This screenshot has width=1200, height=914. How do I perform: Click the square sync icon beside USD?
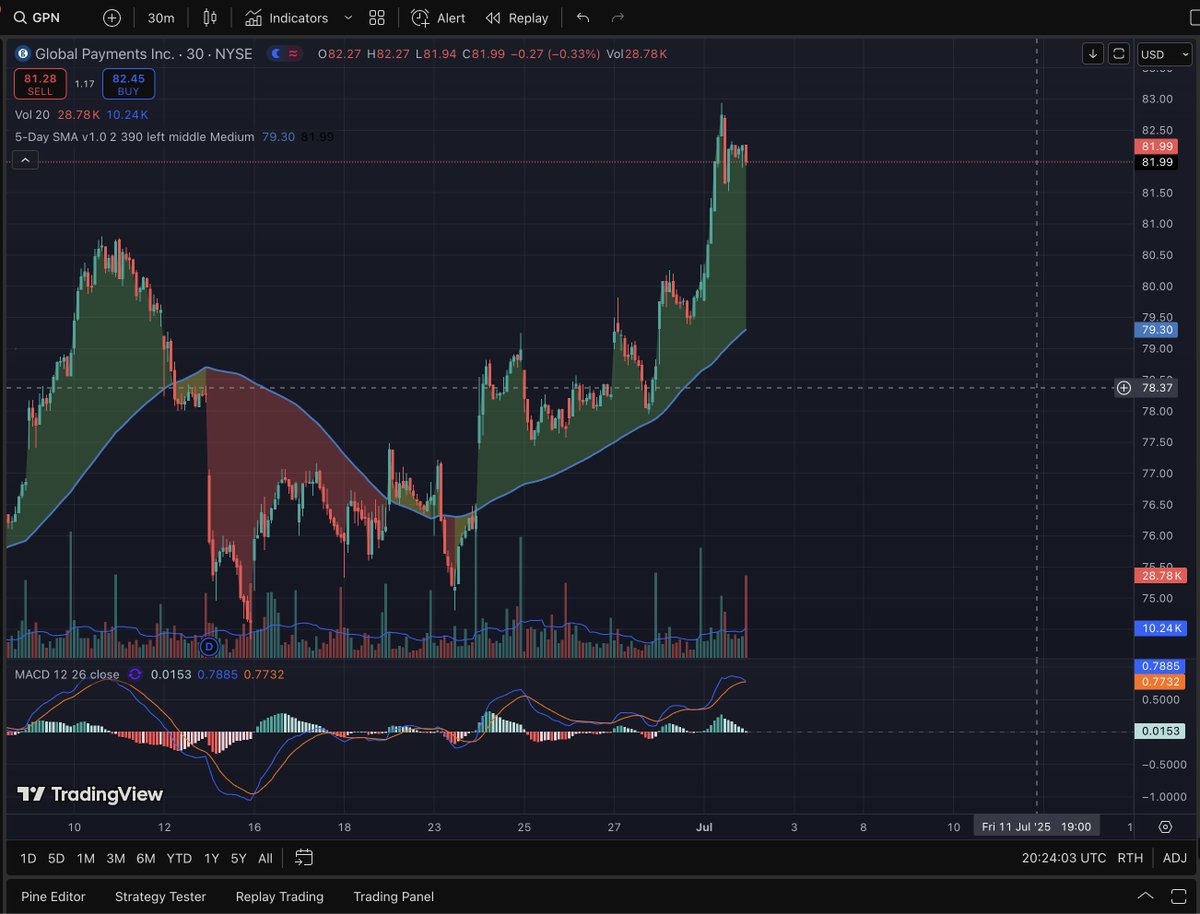tap(1119, 54)
